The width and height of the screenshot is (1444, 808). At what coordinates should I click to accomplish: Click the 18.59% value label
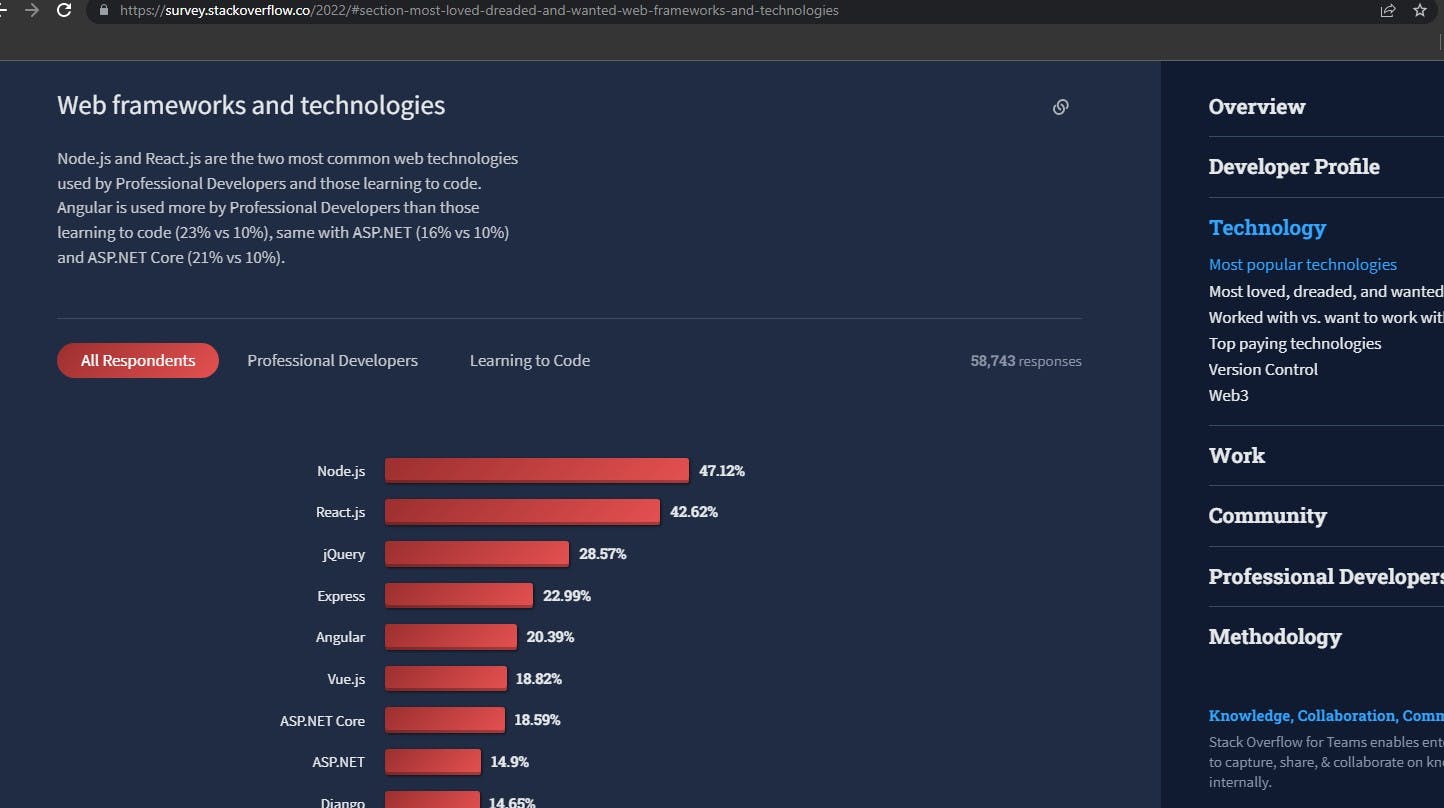coord(538,720)
